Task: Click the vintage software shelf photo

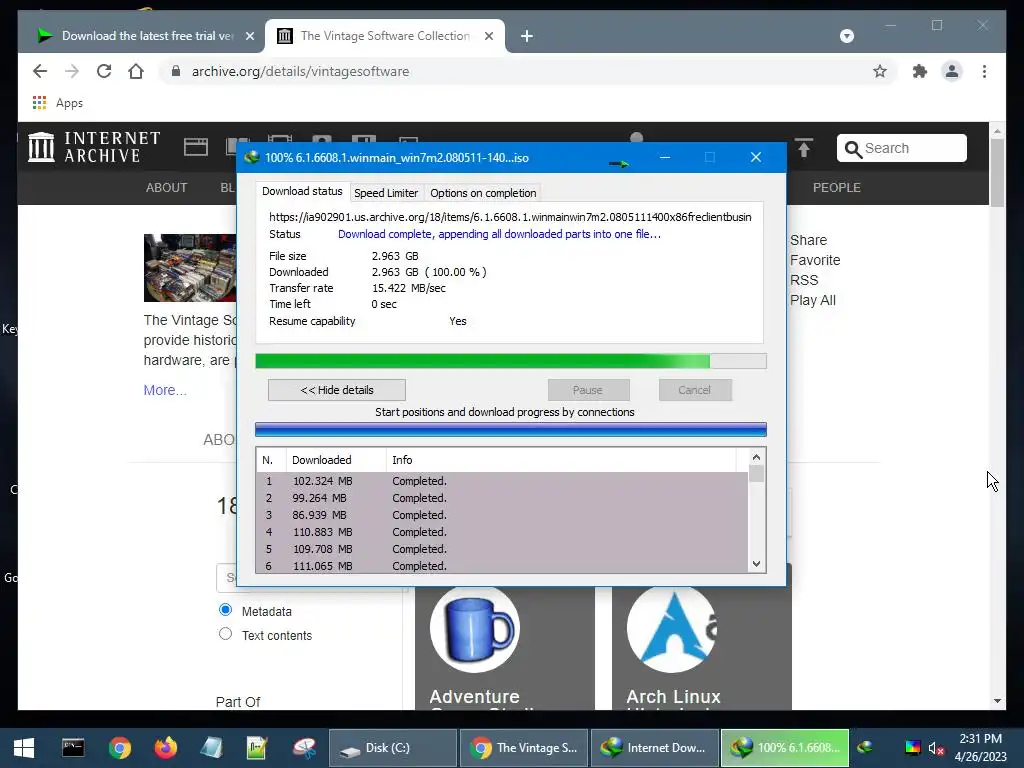Action: 190,268
